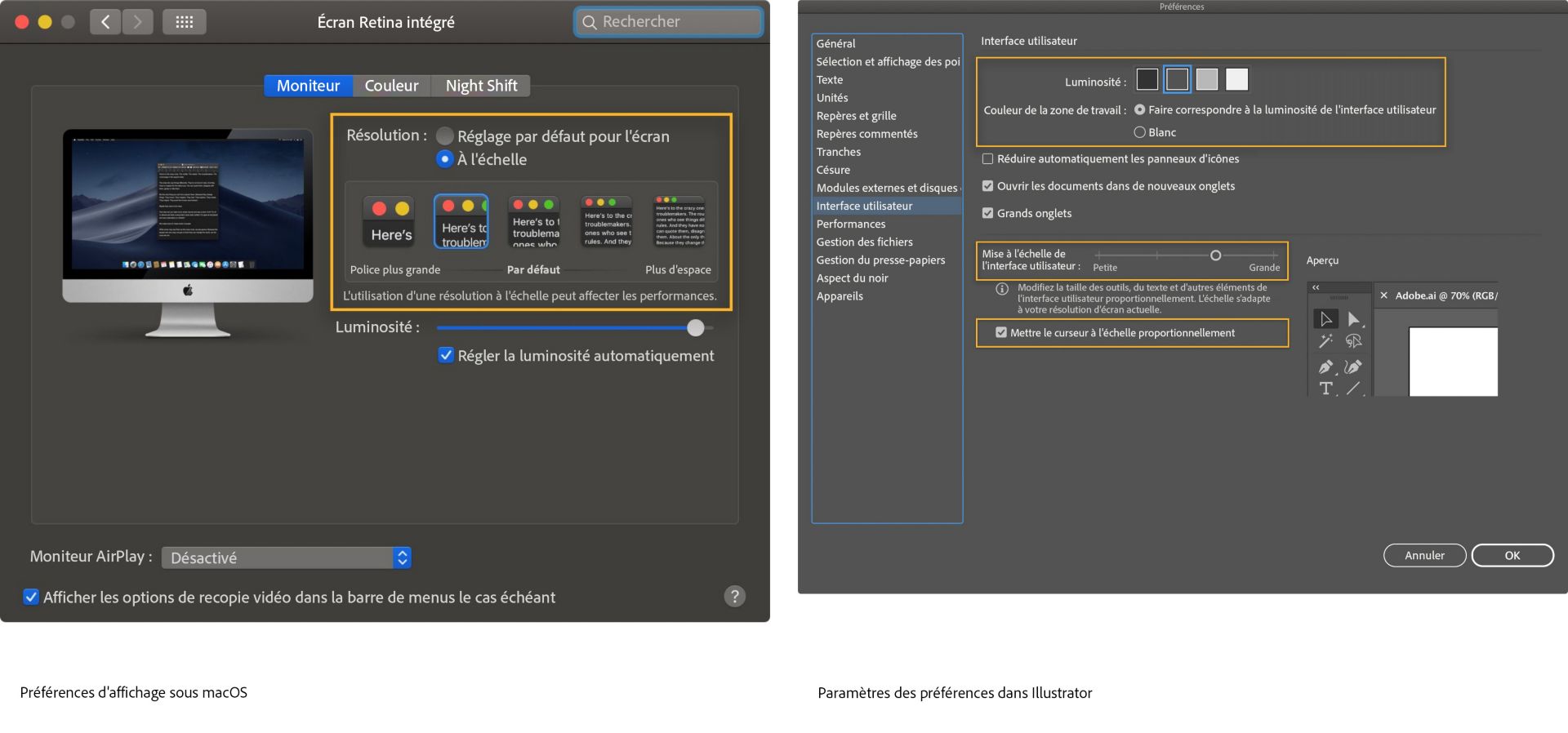Click the macOS Luminosité brightness slider knob
The image size is (1568, 733).
[695, 327]
